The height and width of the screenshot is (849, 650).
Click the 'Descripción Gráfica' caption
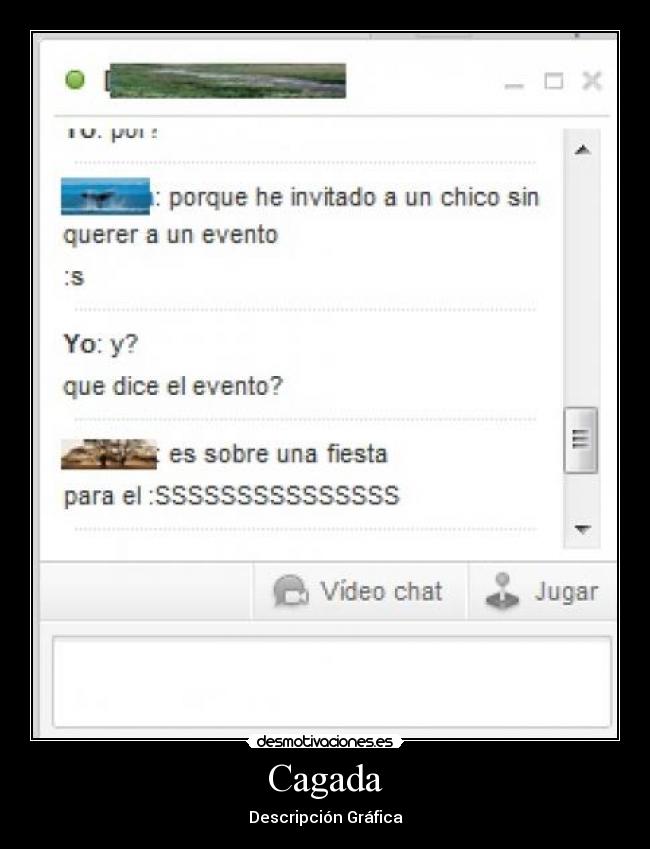(x=326, y=817)
